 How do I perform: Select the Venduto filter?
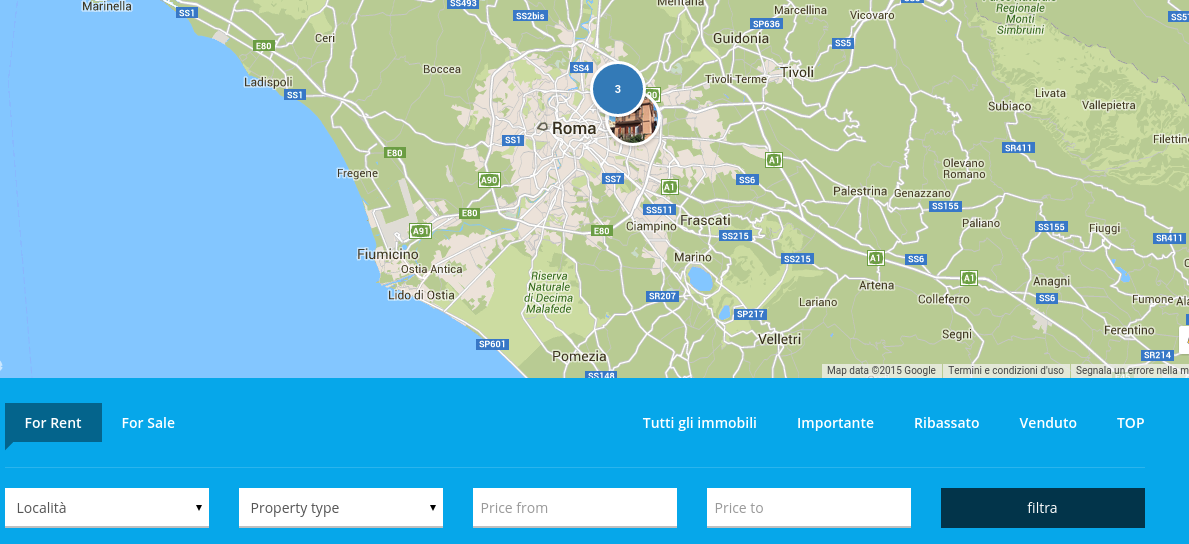pos(1048,423)
